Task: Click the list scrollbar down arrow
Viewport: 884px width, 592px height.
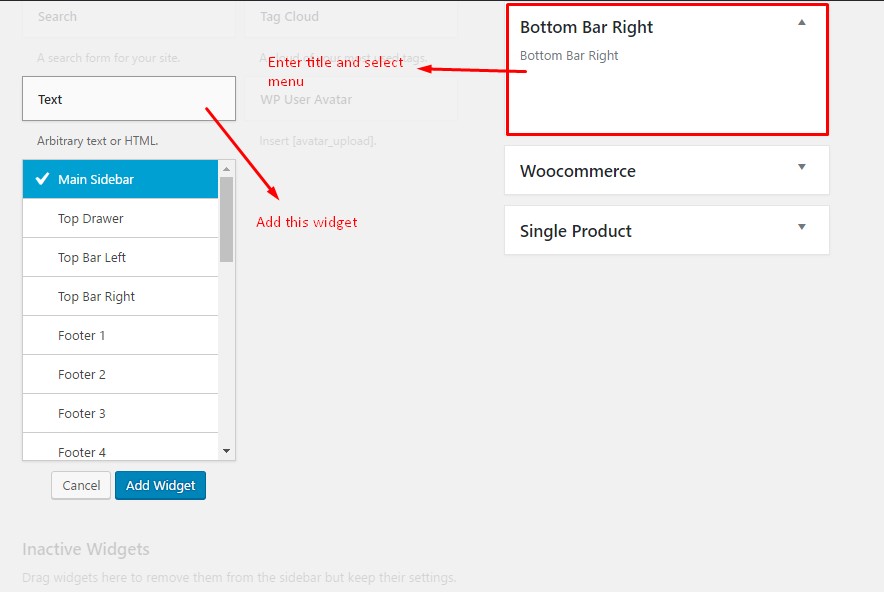Action: tap(226, 450)
